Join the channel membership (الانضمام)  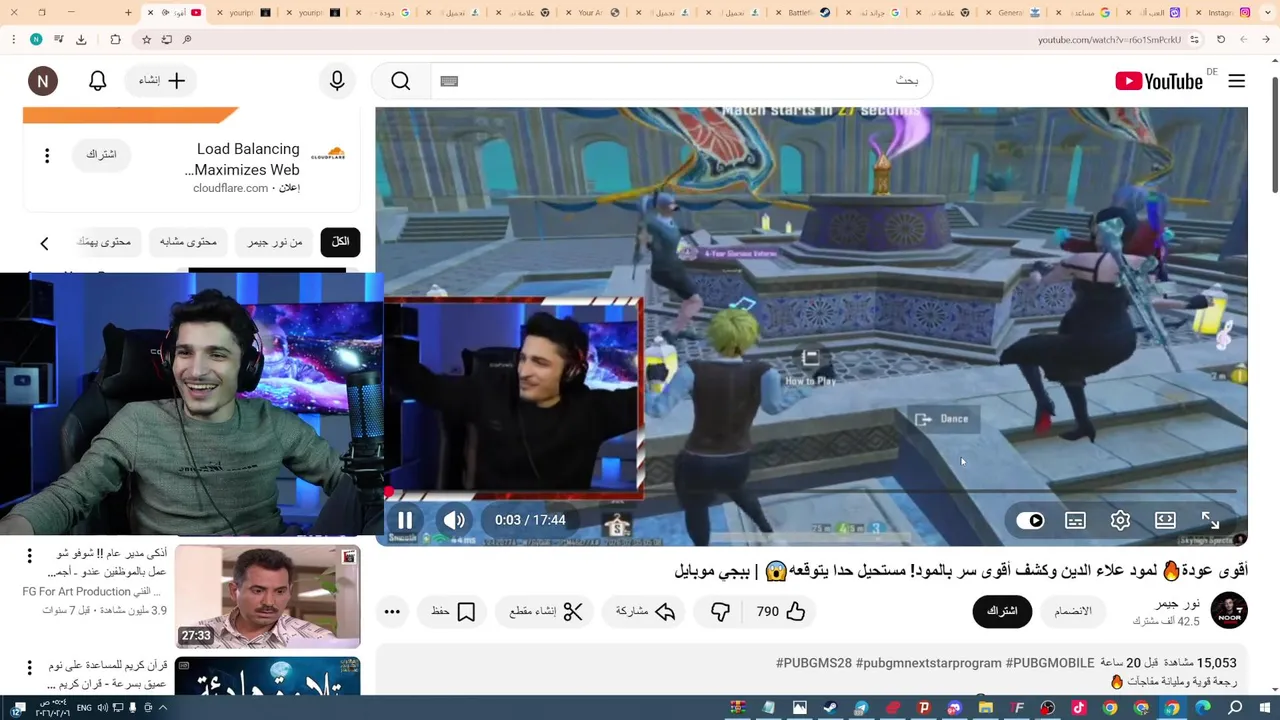1073,611
